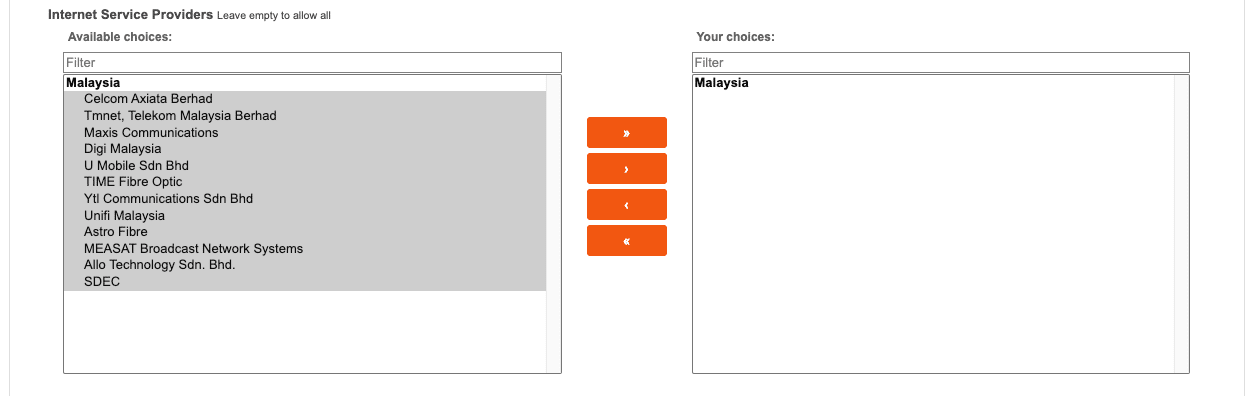Pick Astro Fibre provider
The height and width of the screenshot is (396, 1253).
pyautogui.click(x=305, y=232)
